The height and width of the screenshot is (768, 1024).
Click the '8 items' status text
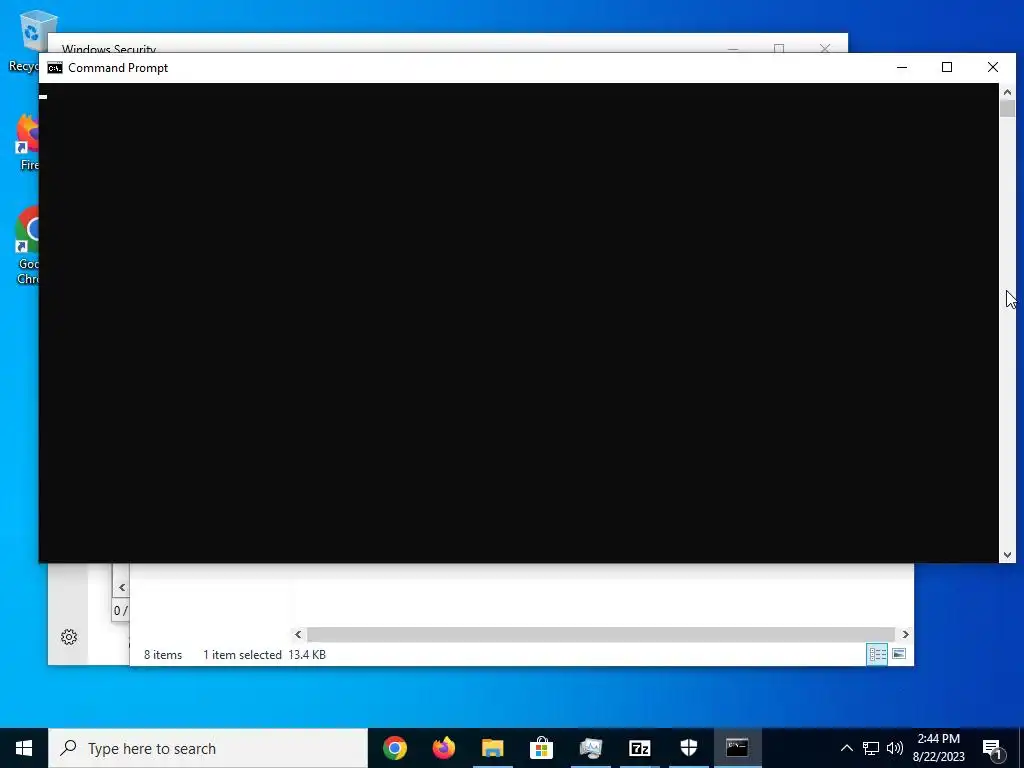pos(163,654)
